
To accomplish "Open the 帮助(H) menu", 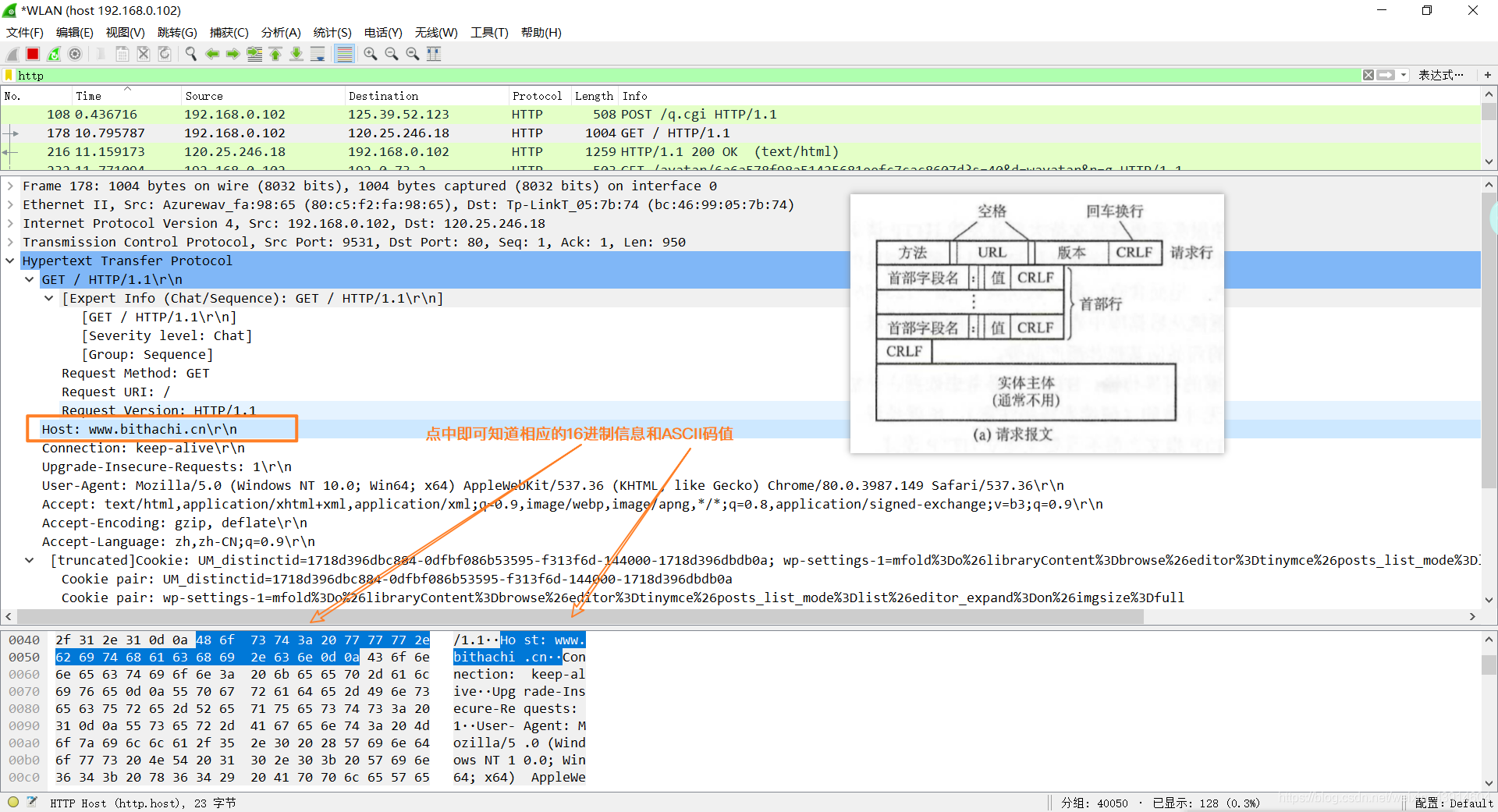I will point(541,32).
